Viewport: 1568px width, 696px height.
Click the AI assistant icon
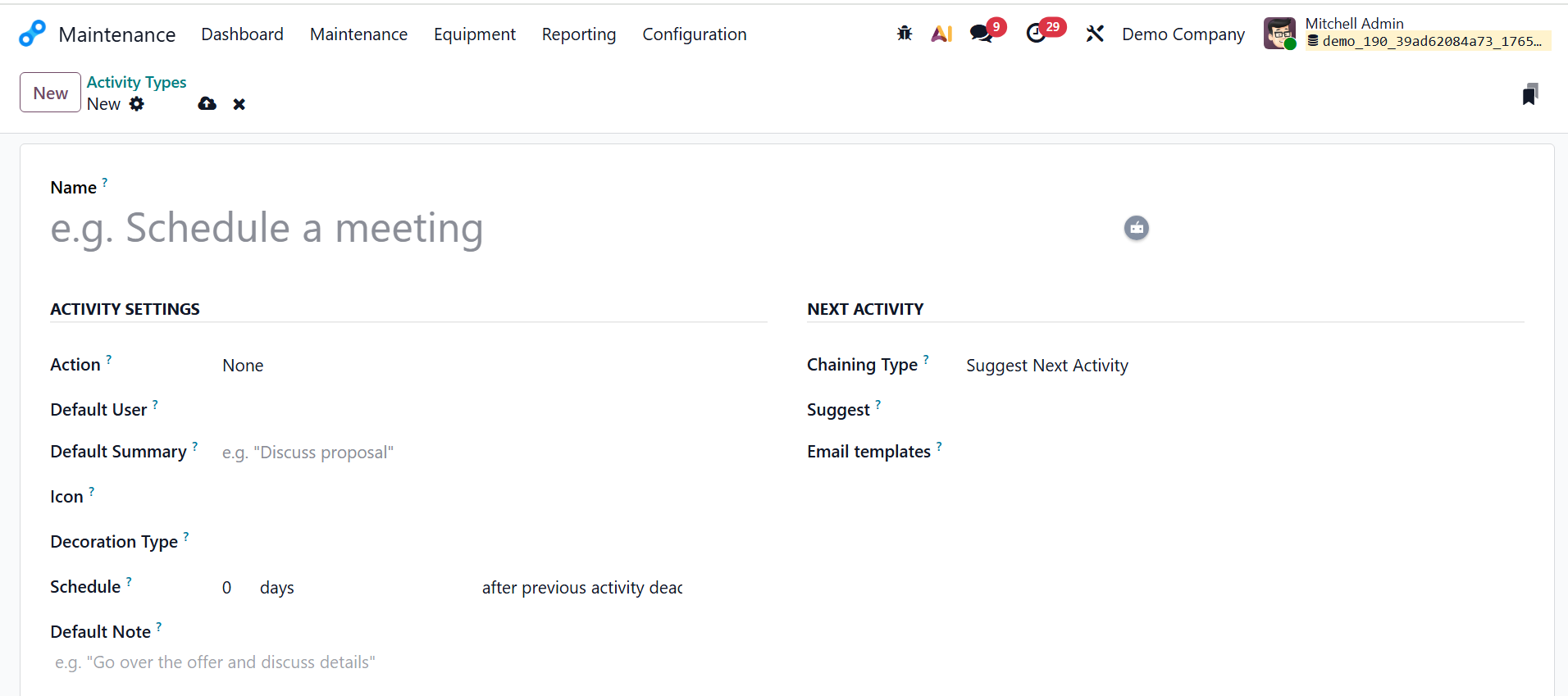click(941, 34)
